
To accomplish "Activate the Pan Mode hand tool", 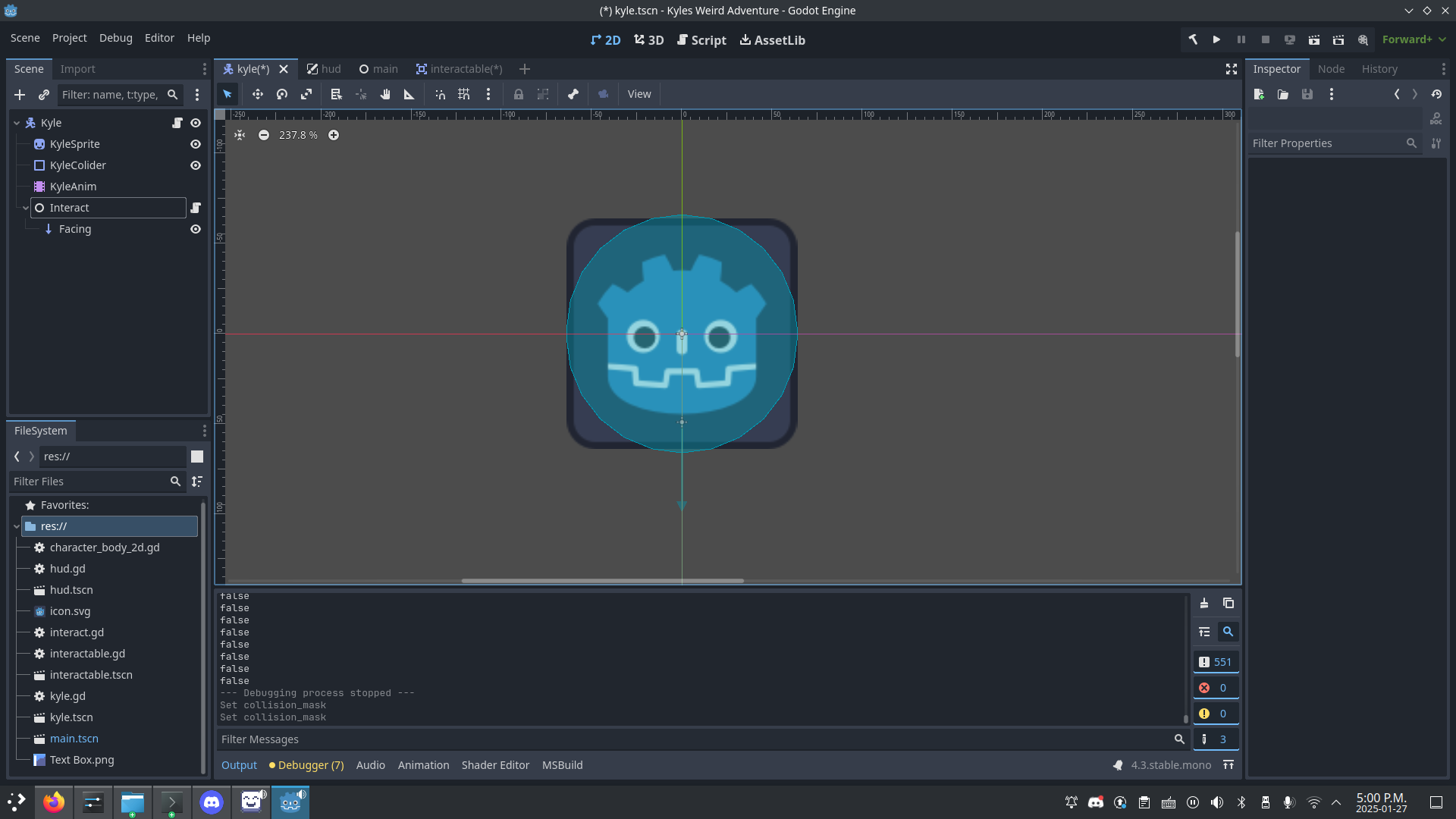I will (385, 94).
